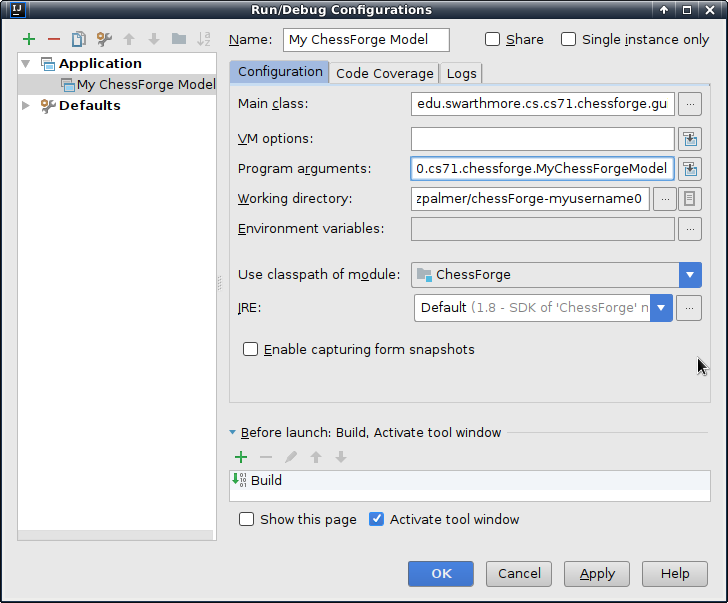Expand the Defaults tree node
Image resolution: width=728 pixels, height=603 pixels.
26,106
